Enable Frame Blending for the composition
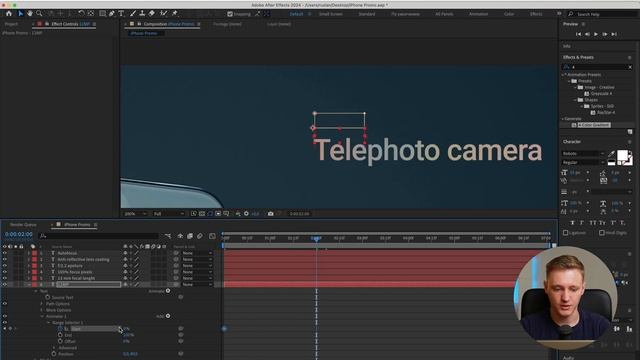This screenshot has height=360, width=640. pyautogui.click(x=190, y=236)
